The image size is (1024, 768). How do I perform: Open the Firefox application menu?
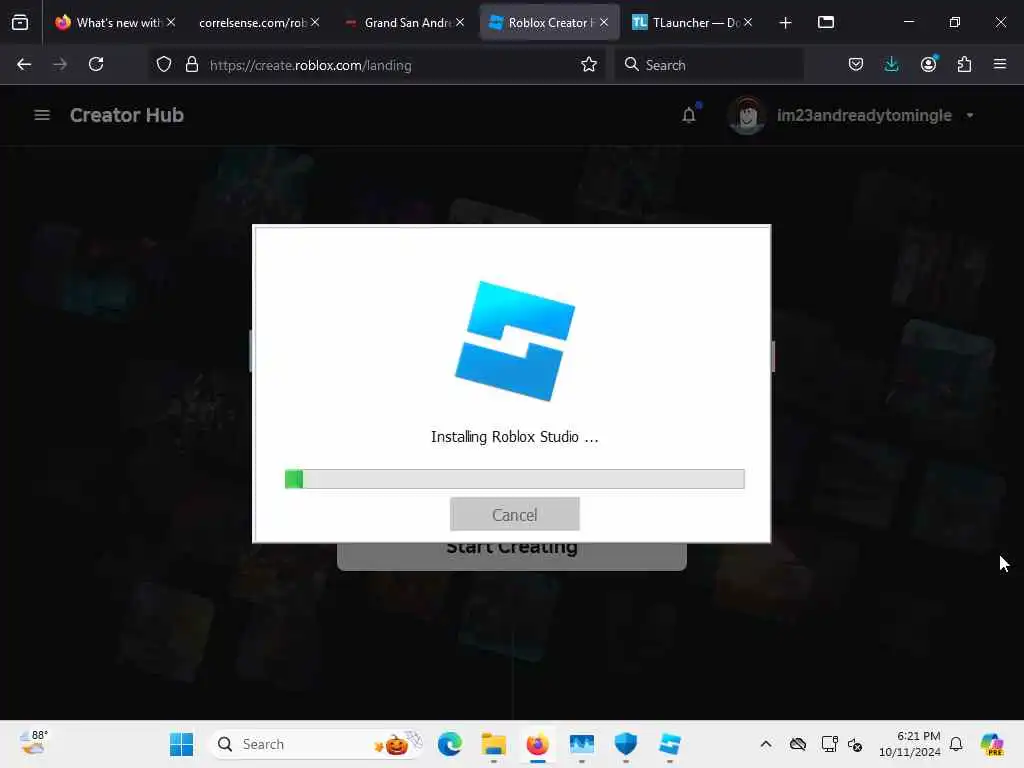[x=1000, y=64]
